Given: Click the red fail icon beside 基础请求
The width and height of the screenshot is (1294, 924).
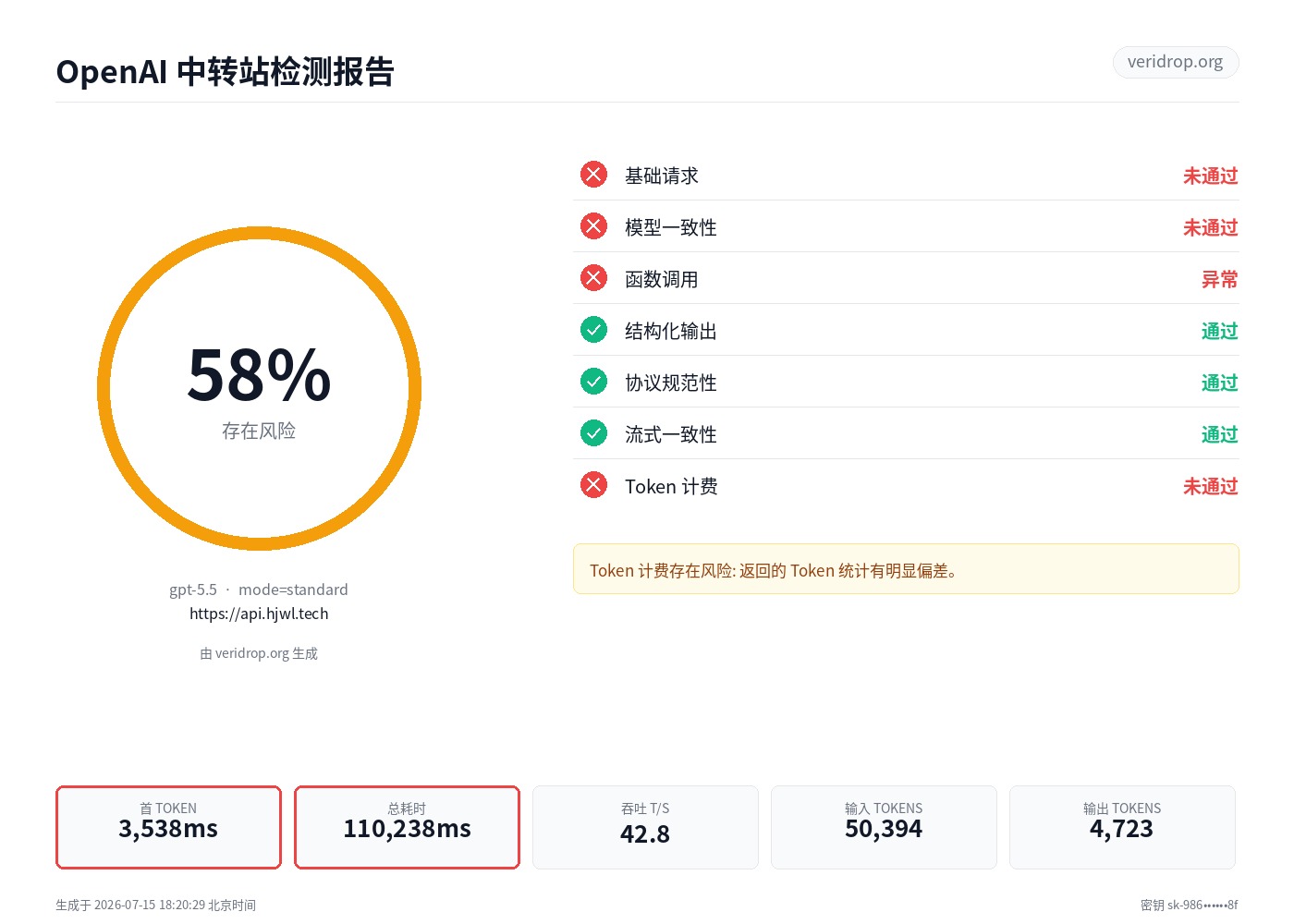Looking at the screenshot, I should [593, 175].
